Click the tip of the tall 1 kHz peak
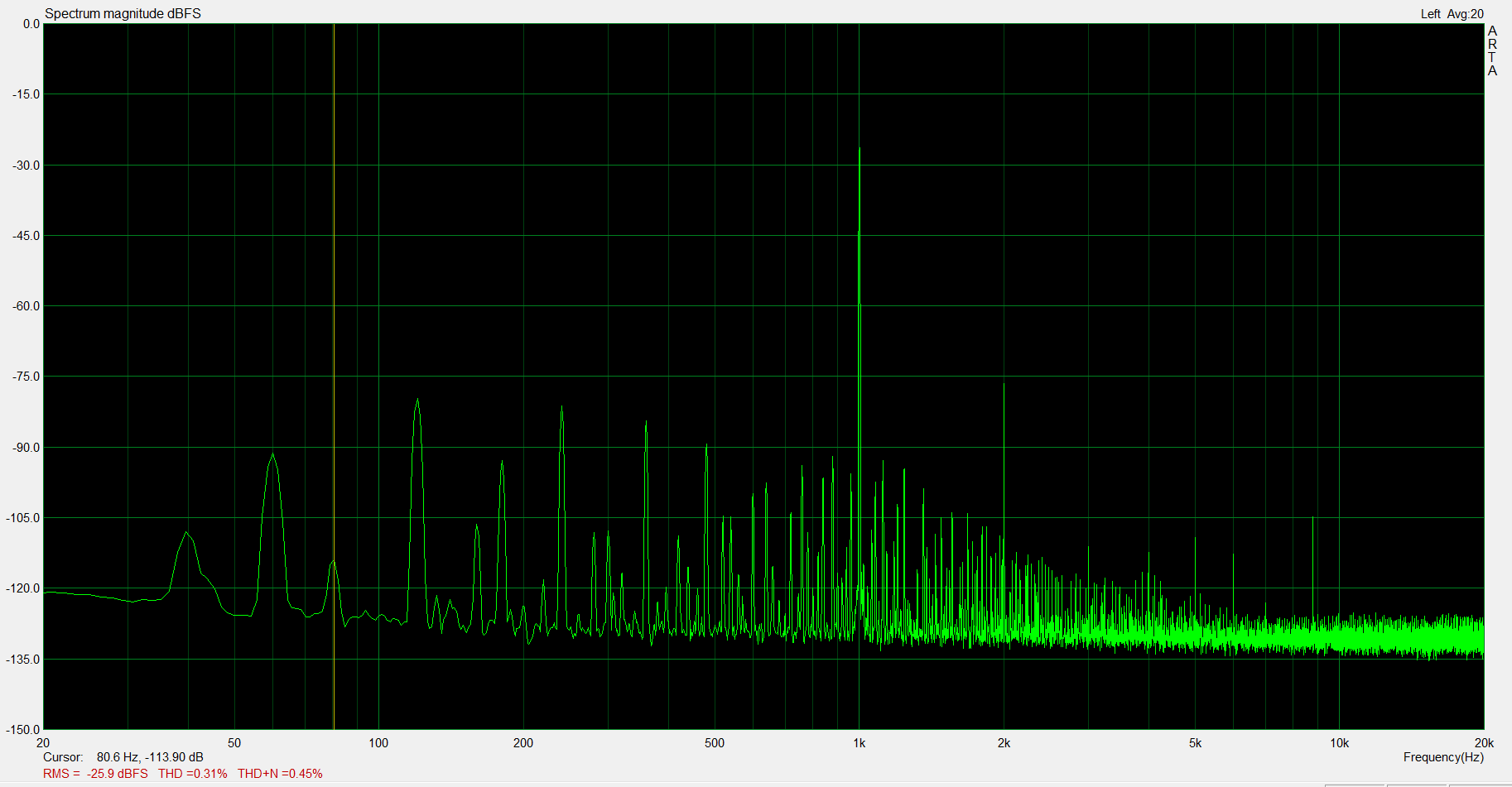 pos(860,148)
